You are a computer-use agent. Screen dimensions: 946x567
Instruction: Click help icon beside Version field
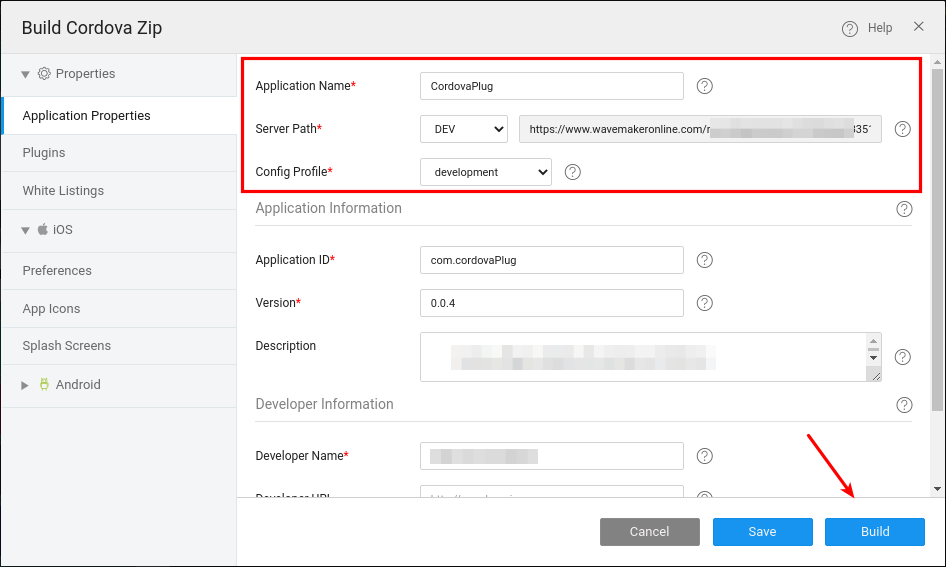pos(704,303)
